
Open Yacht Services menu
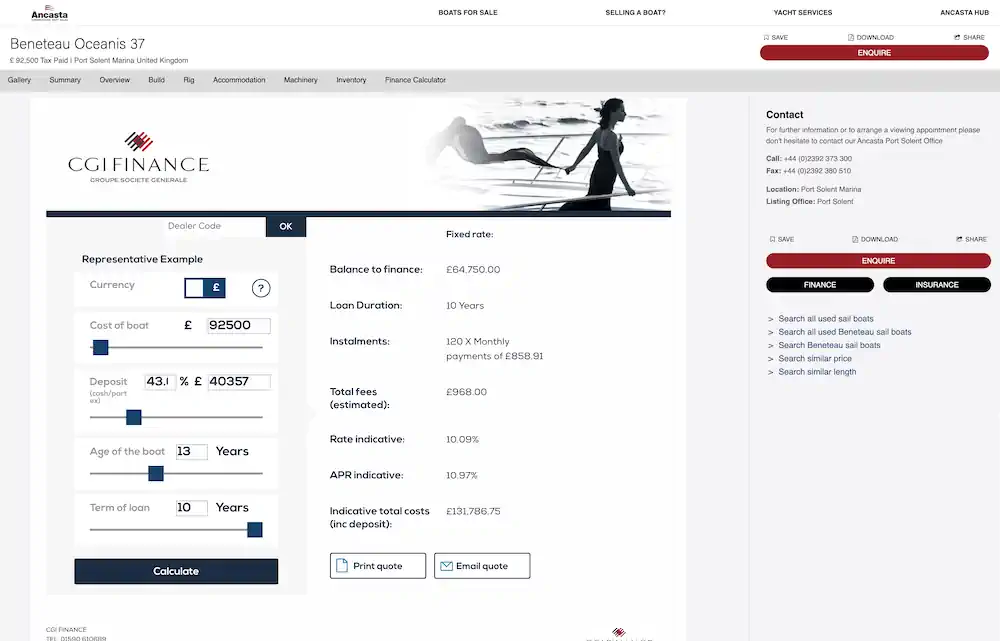(802, 13)
